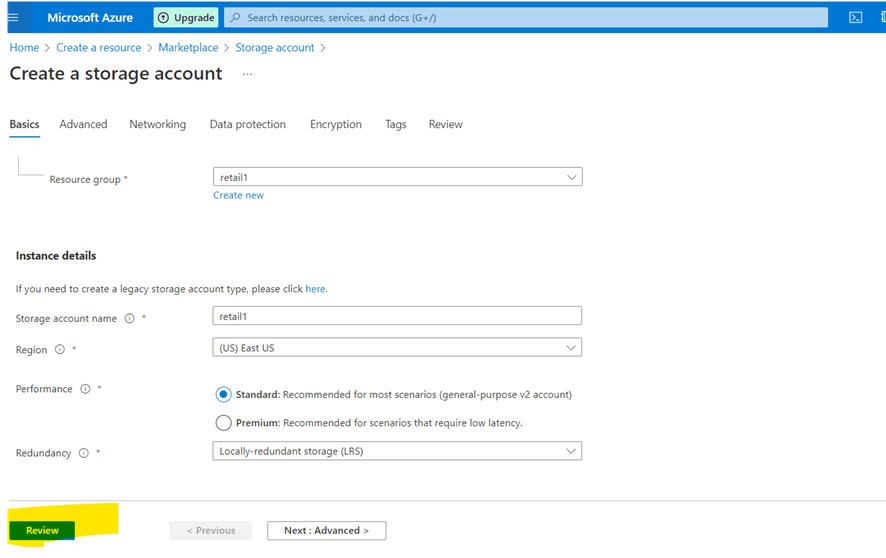
Task: Go to Storage account breadcrumb
Action: [275, 47]
